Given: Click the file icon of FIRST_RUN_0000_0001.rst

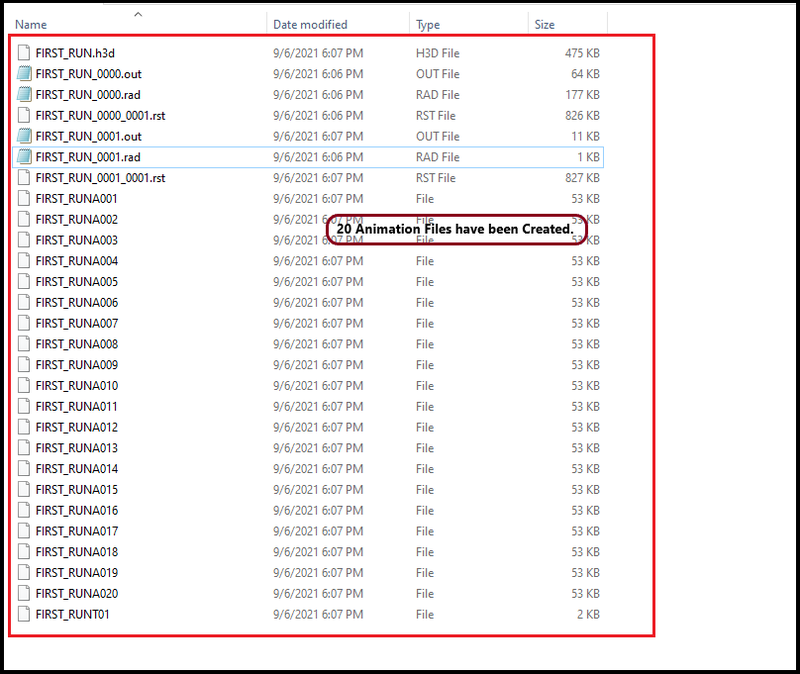Looking at the screenshot, I should (24, 116).
